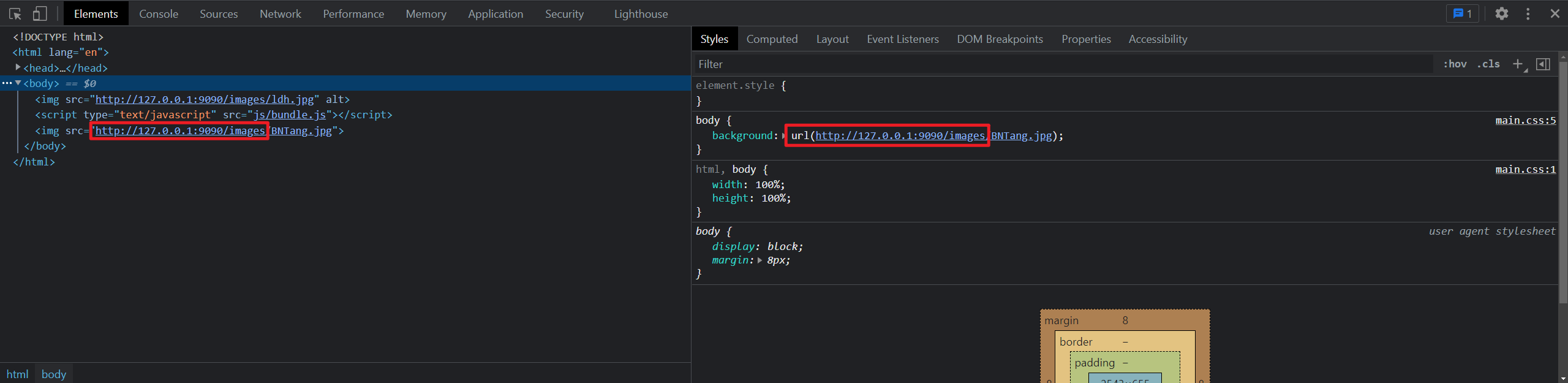The width and height of the screenshot is (1568, 383).
Task: Open the js/bundle.js script link
Action: pos(290,115)
